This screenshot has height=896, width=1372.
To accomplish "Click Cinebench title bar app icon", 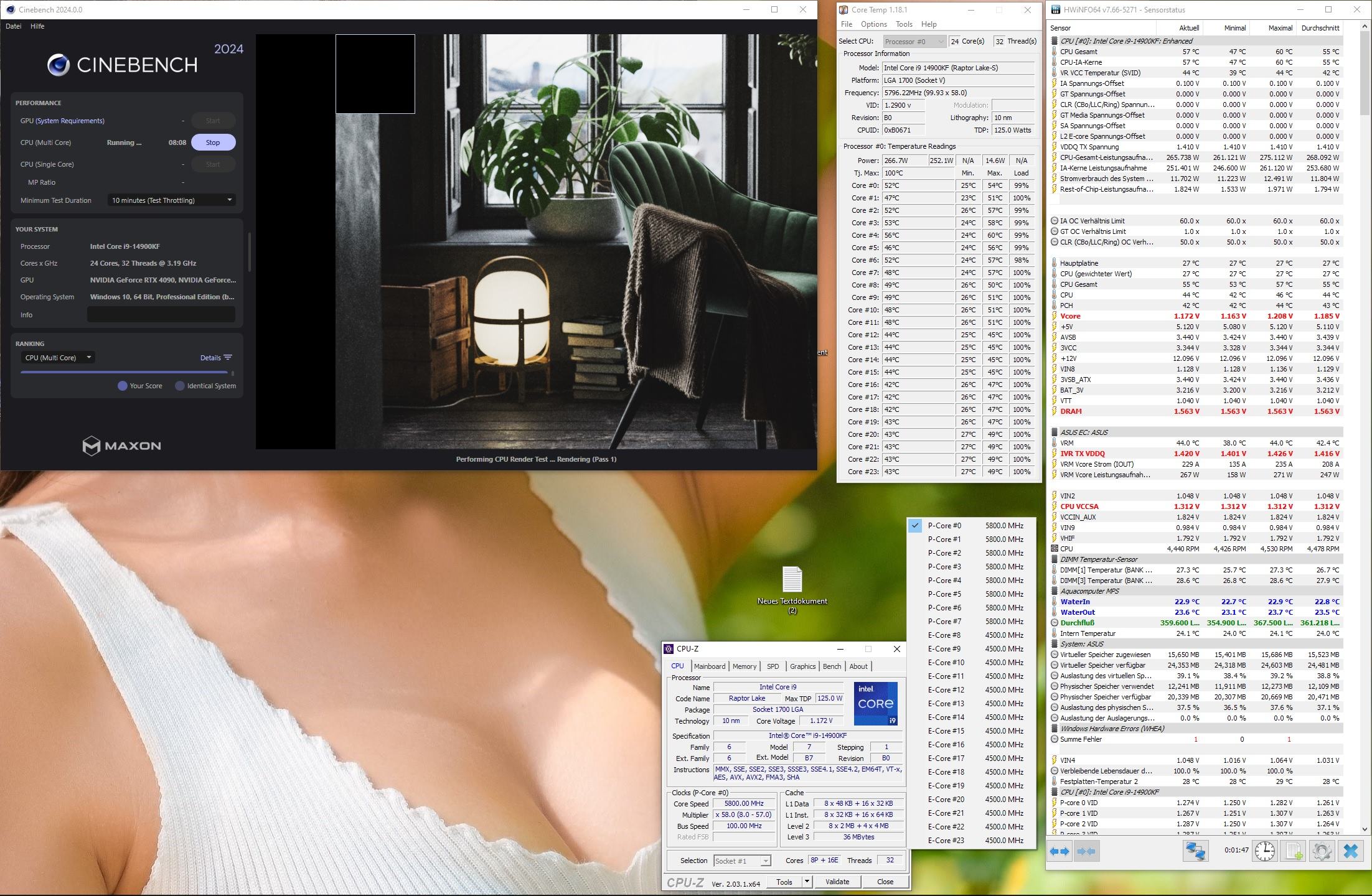I will point(11,9).
